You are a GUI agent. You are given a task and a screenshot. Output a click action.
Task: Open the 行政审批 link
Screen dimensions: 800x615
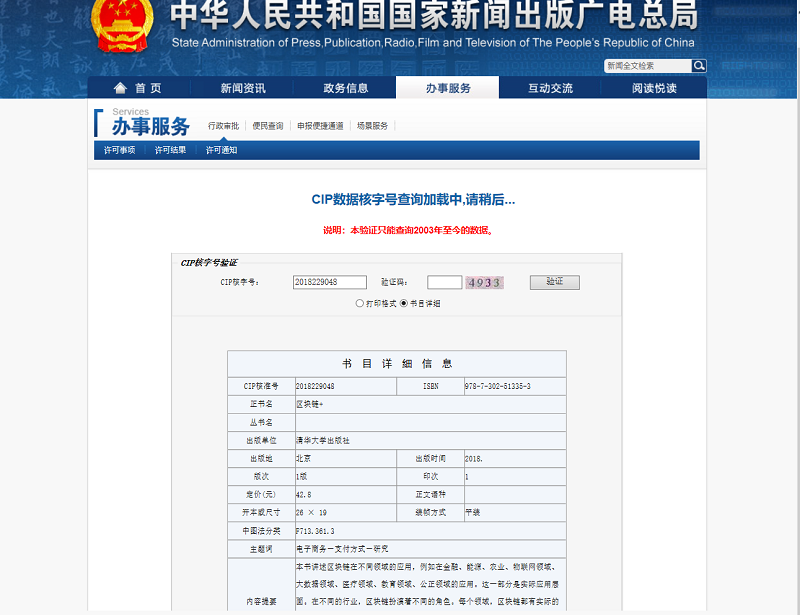coord(223,126)
